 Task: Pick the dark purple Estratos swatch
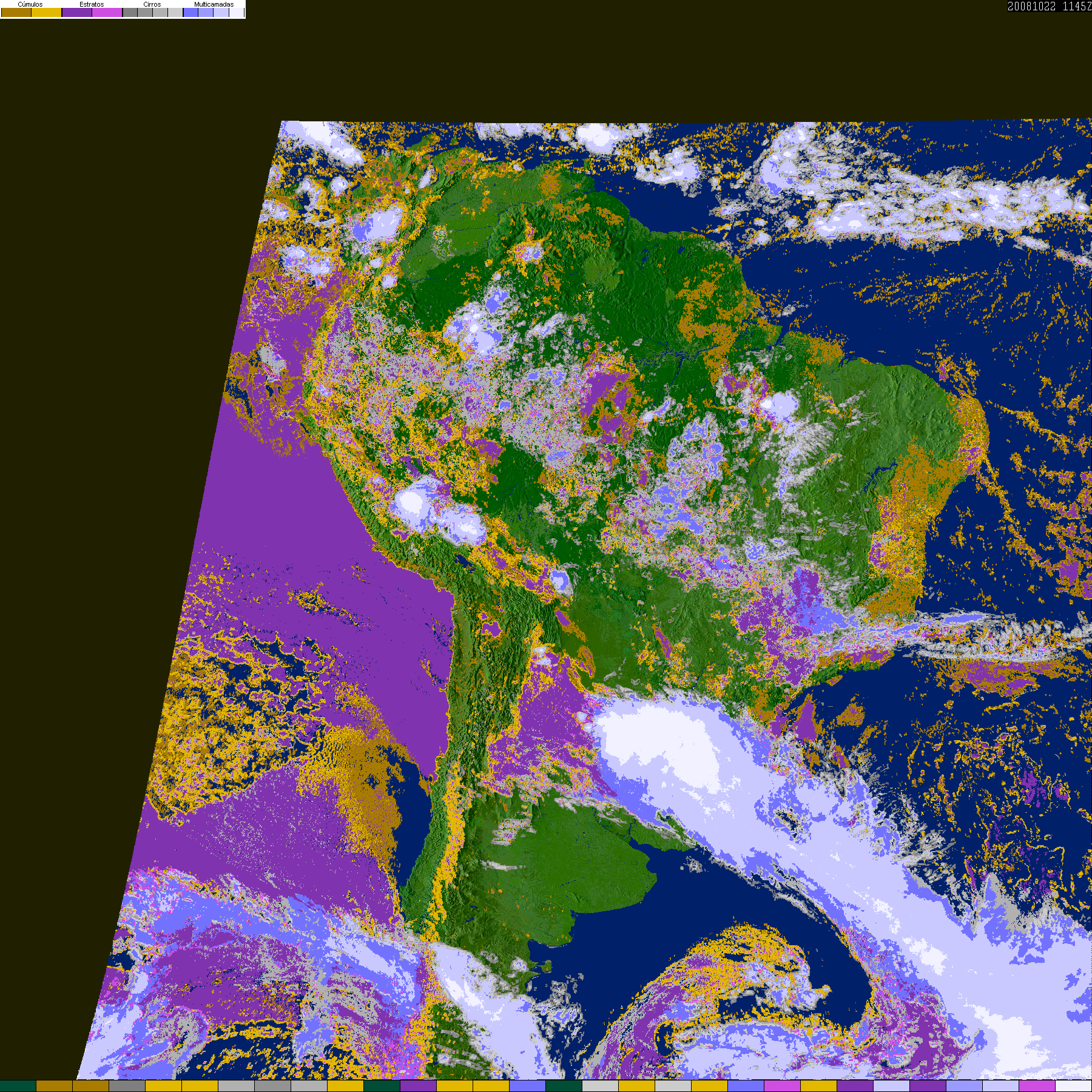click(77, 13)
